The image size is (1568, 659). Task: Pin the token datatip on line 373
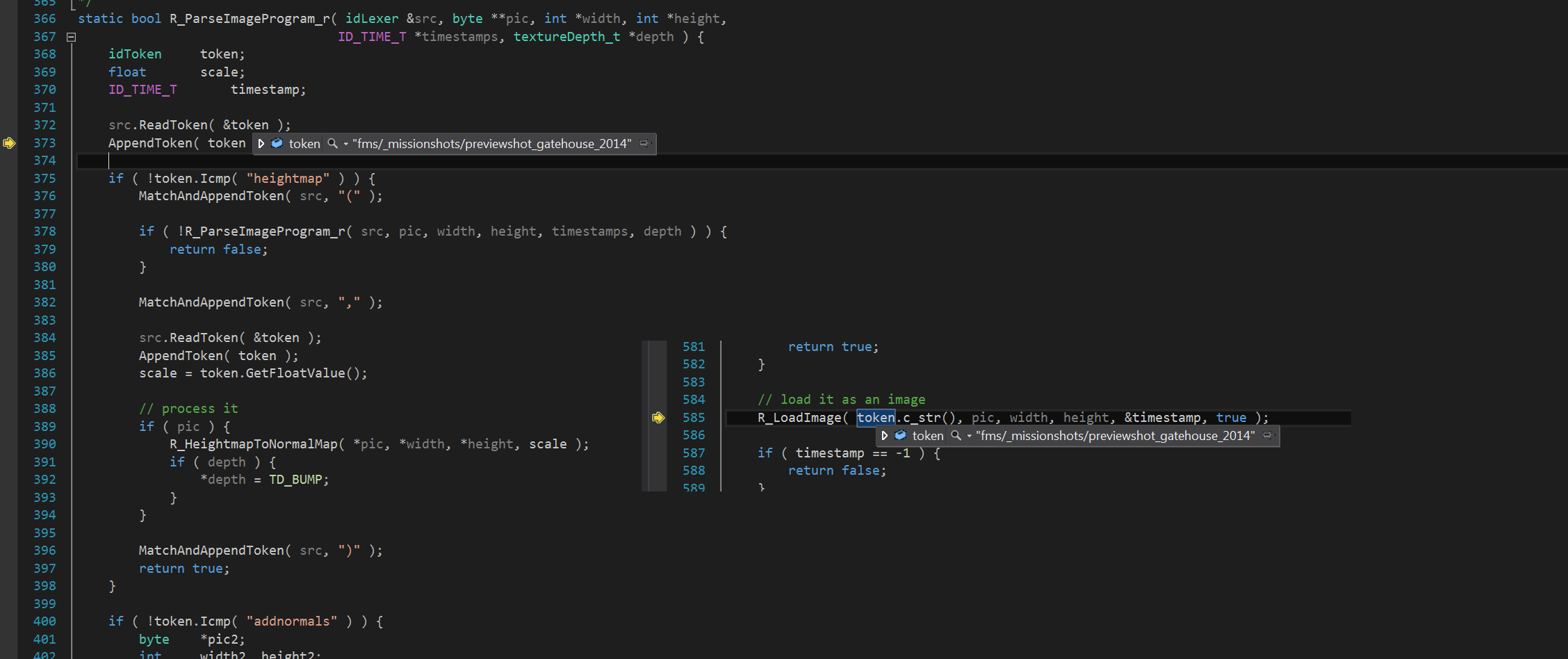pos(644,144)
